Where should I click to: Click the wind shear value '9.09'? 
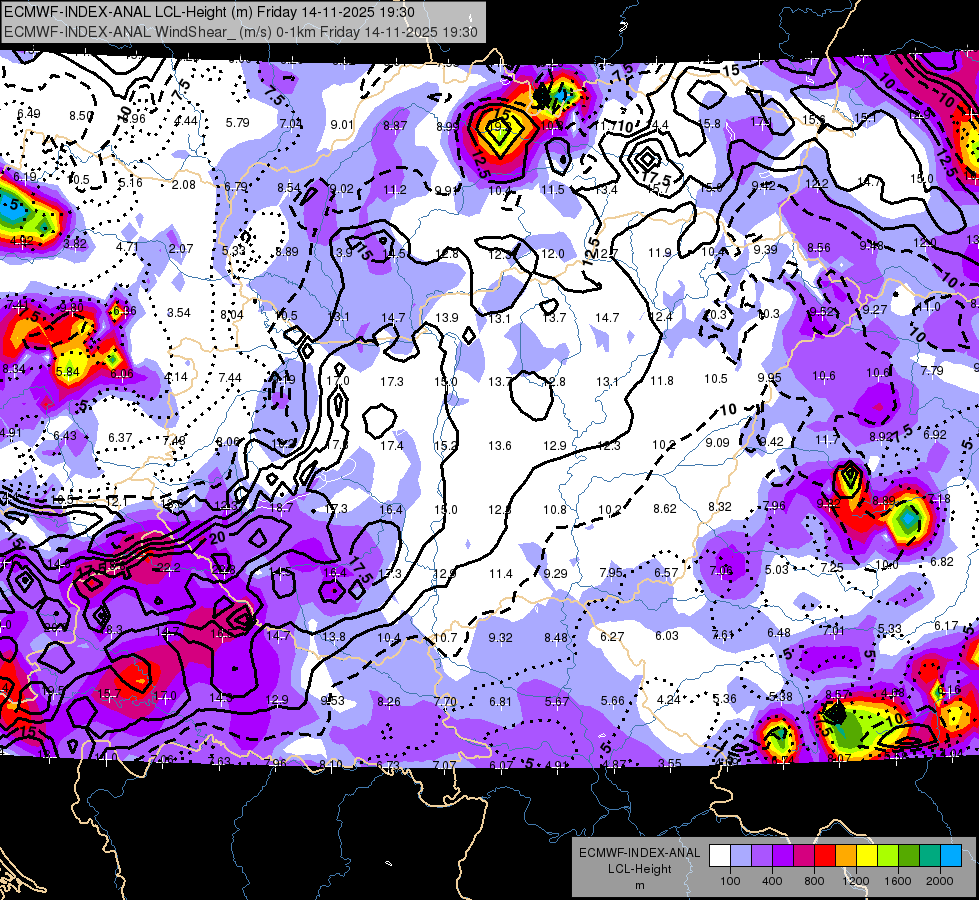coord(717,442)
